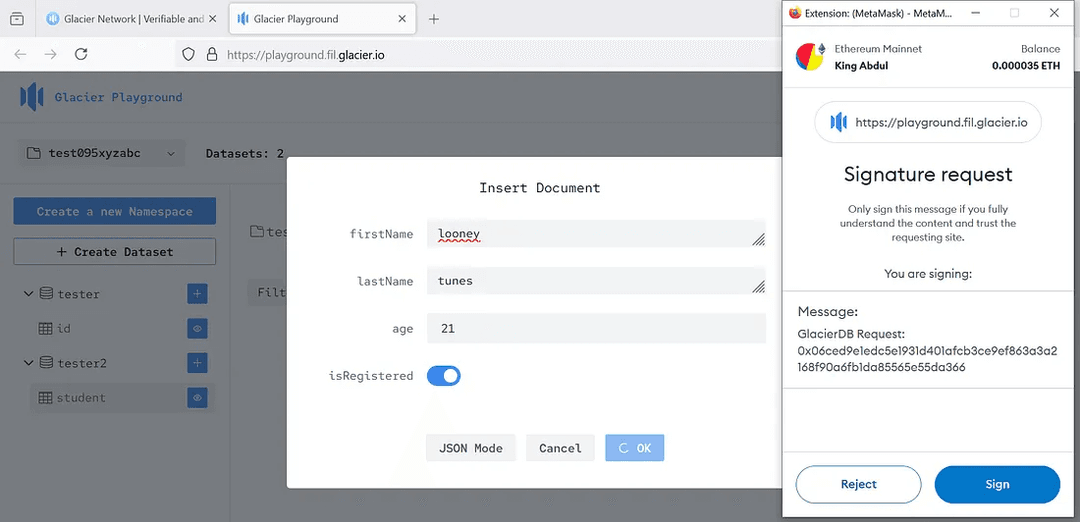This screenshot has height=522, width=1080.
Task: Click the browser forward arrow
Action: pos(50,54)
